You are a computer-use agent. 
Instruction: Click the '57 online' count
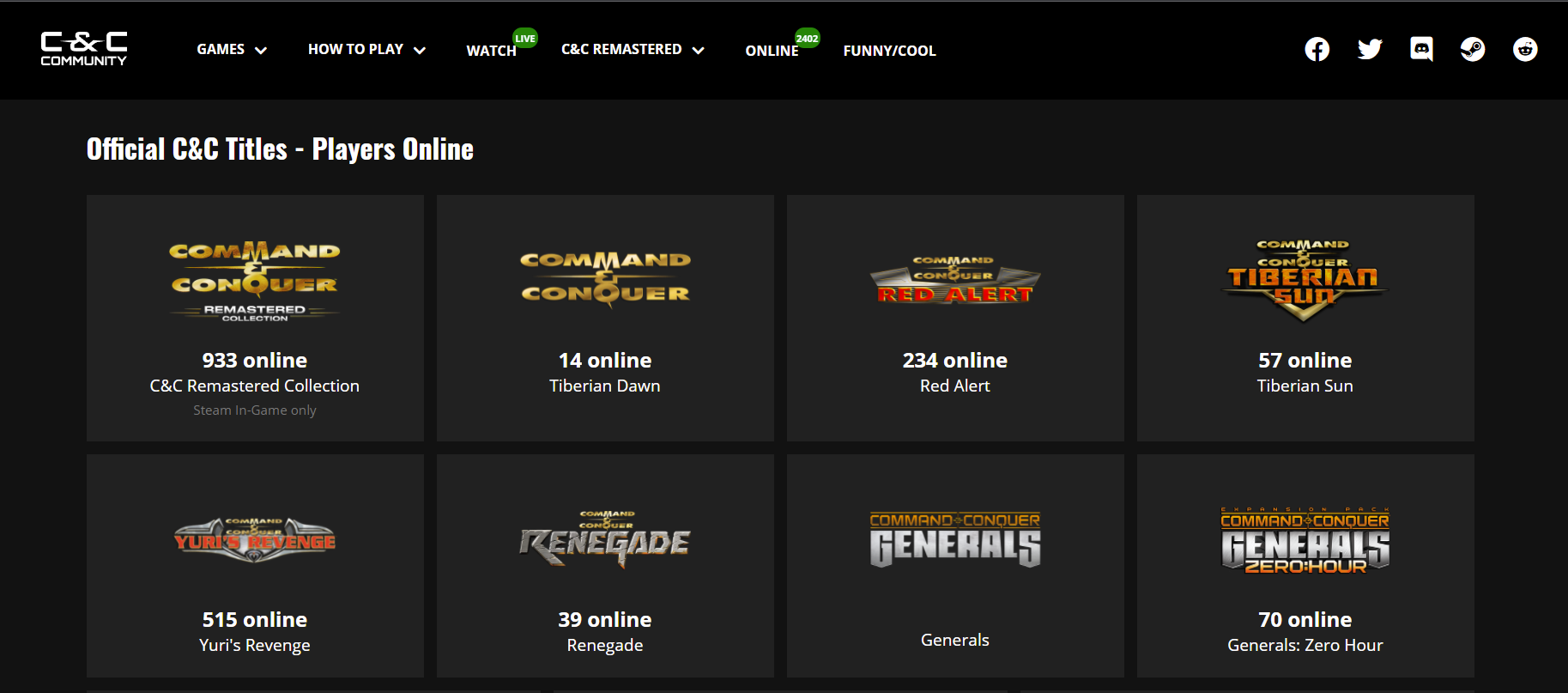pyautogui.click(x=1305, y=360)
